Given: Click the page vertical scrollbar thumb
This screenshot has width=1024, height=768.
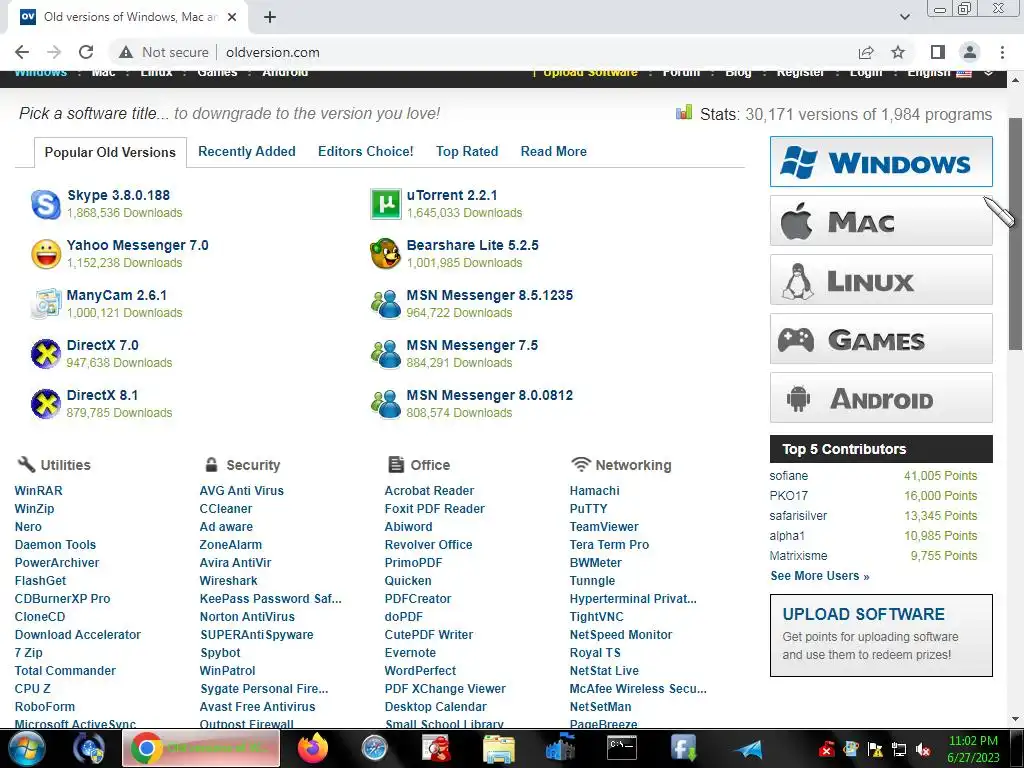Looking at the screenshot, I should point(1015,234).
